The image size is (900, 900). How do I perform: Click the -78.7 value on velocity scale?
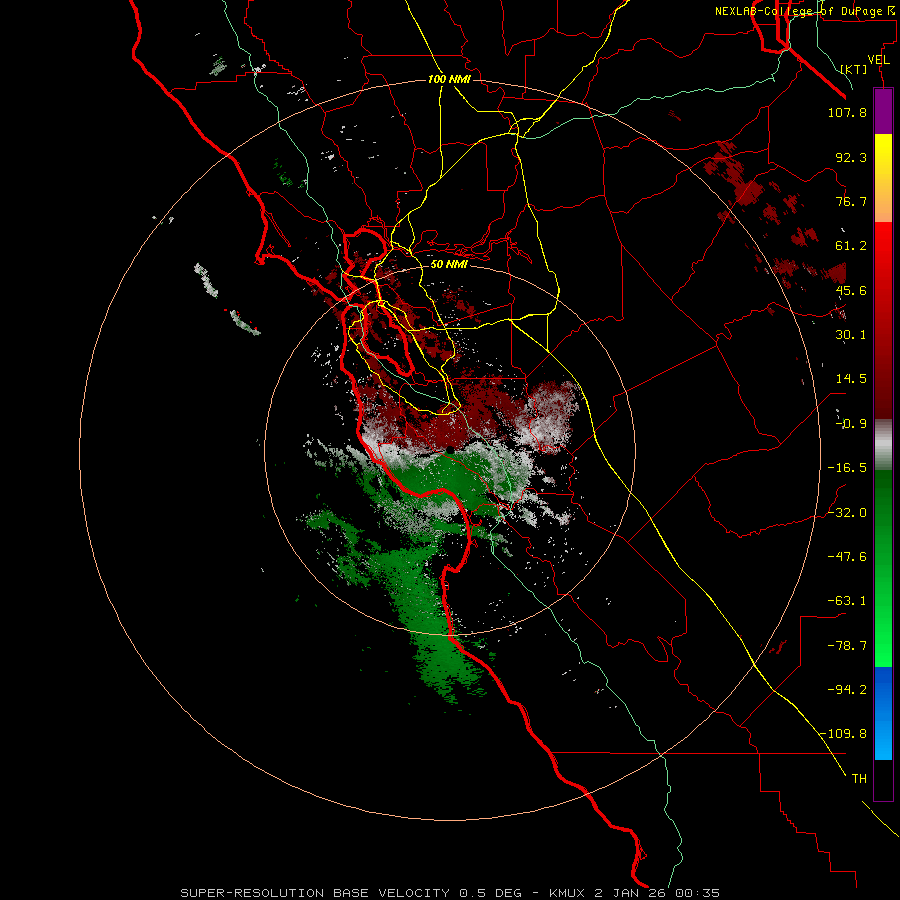tap(847, 646)
